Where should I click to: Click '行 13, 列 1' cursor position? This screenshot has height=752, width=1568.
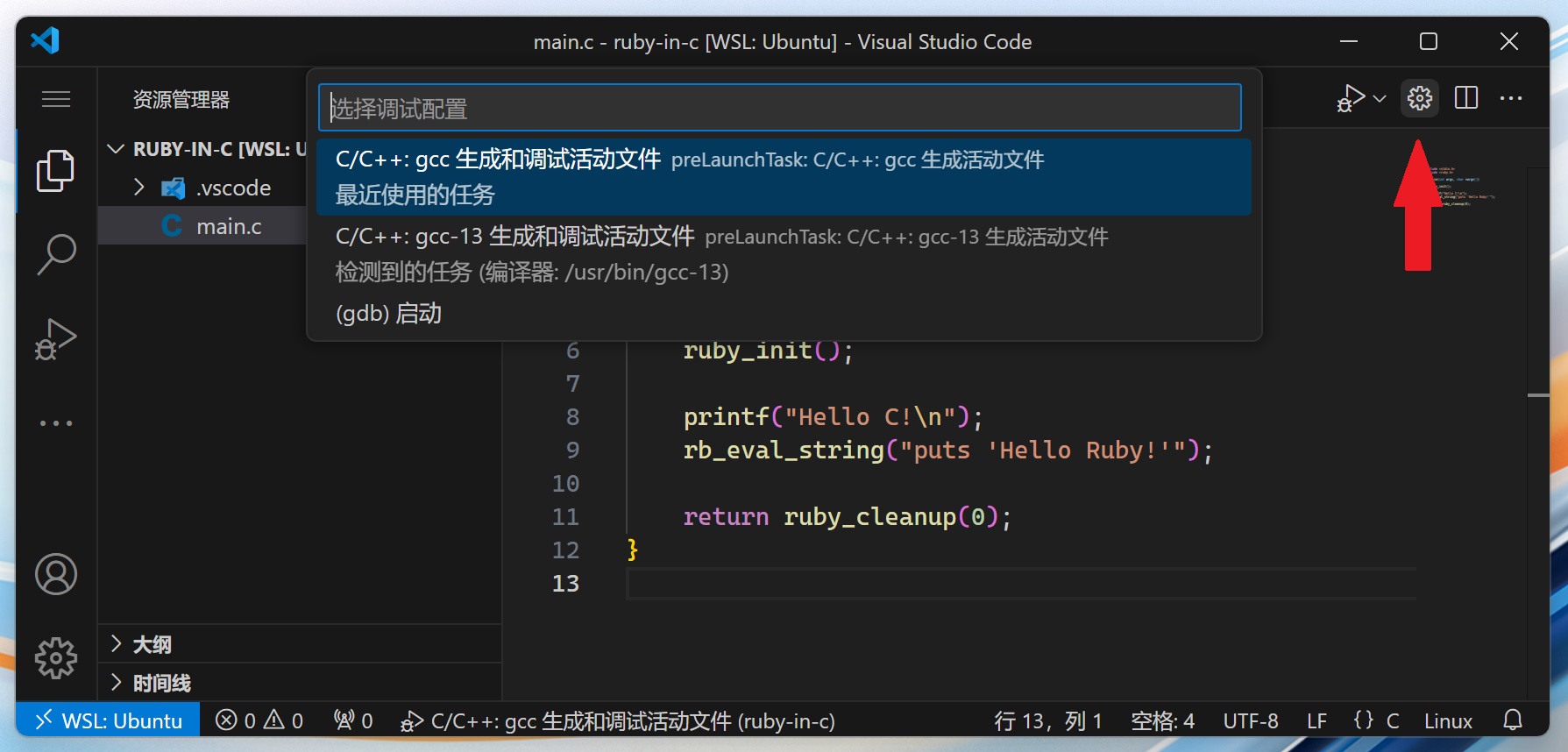(x=1047, y=720)
